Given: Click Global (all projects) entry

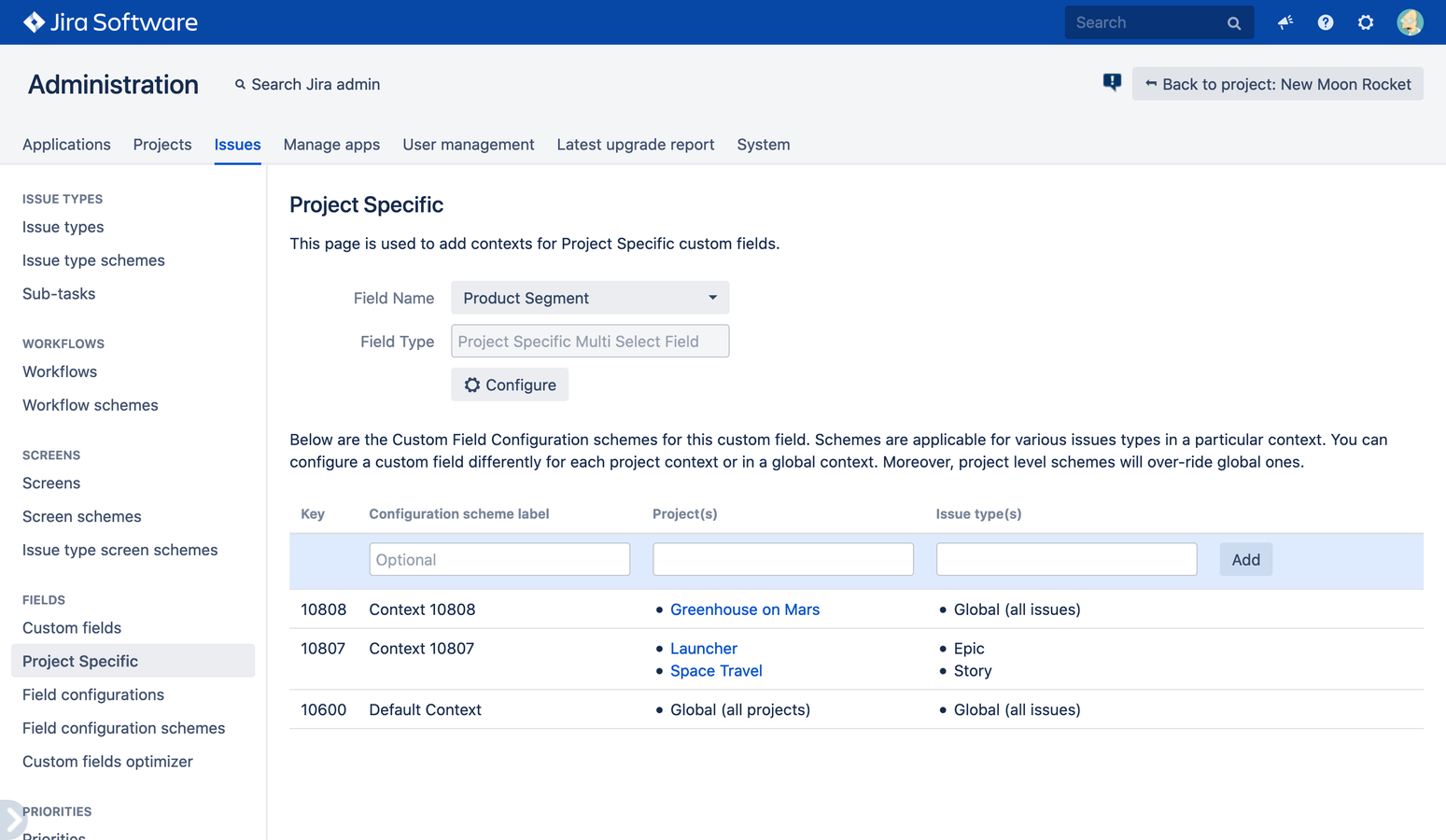Looking at the screenshot, I should pyautogui.click(x=740, y=710).
